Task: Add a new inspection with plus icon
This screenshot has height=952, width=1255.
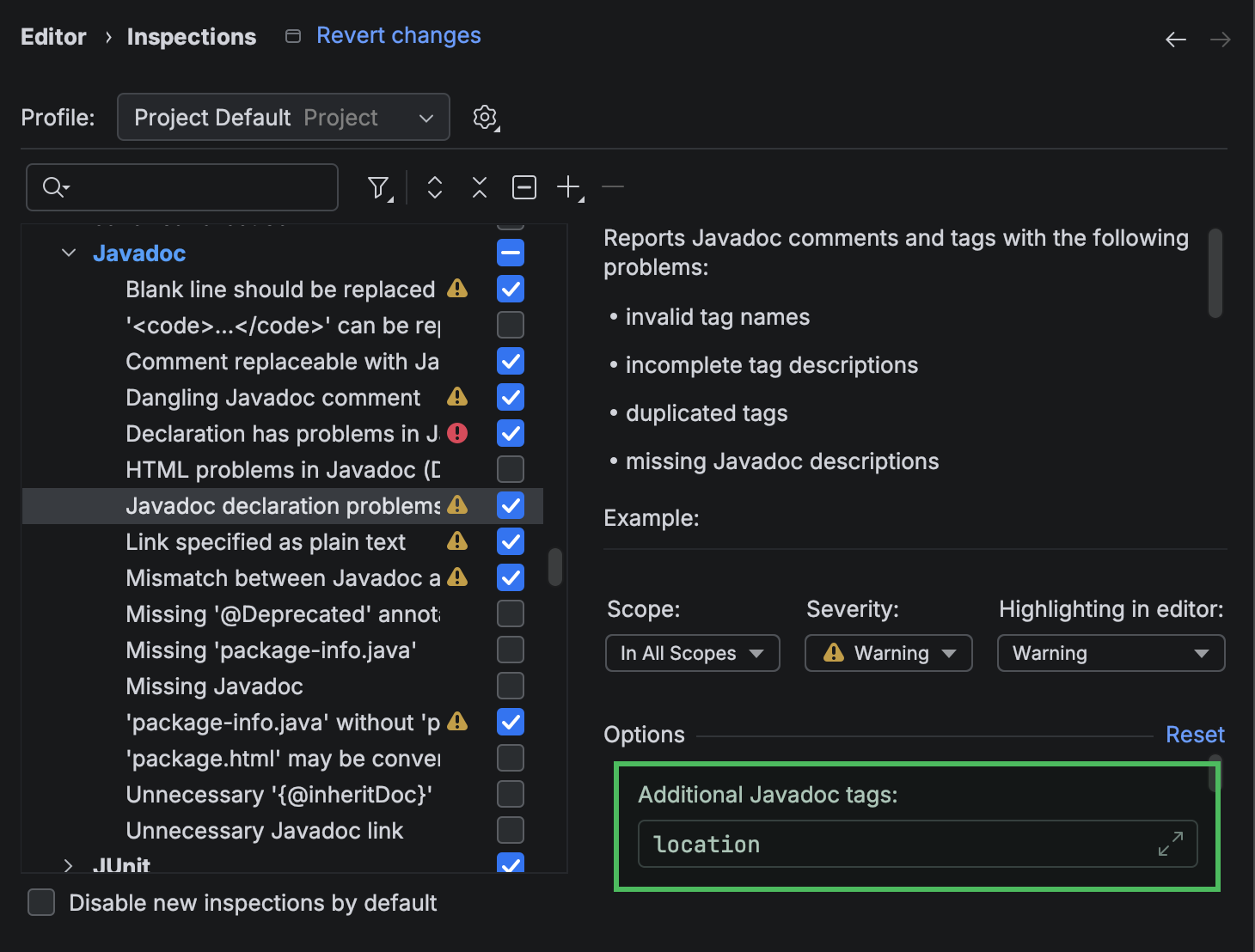Action: pyautogui.click(x=570, y=187)
